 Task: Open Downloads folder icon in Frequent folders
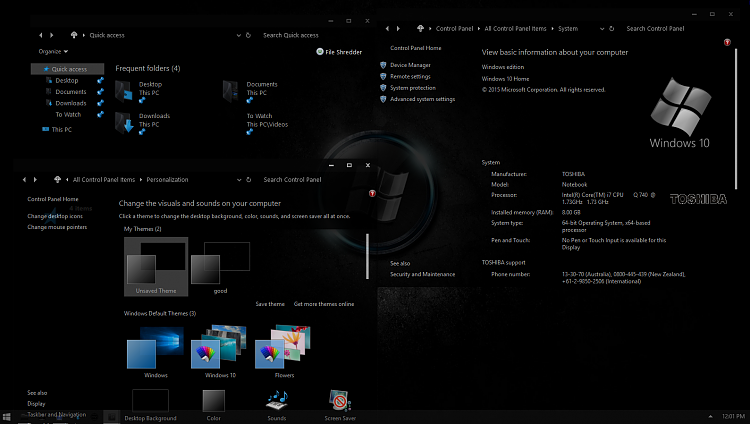click(x=124, y=123)
